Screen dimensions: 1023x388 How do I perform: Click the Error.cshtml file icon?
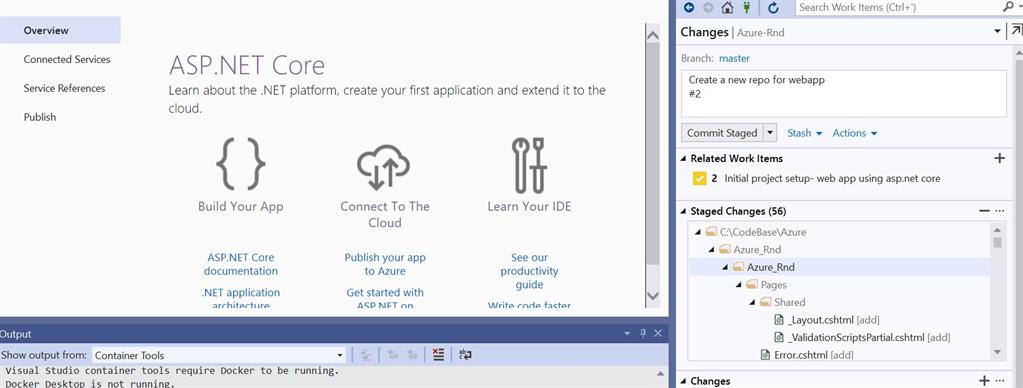coord(766,355)
